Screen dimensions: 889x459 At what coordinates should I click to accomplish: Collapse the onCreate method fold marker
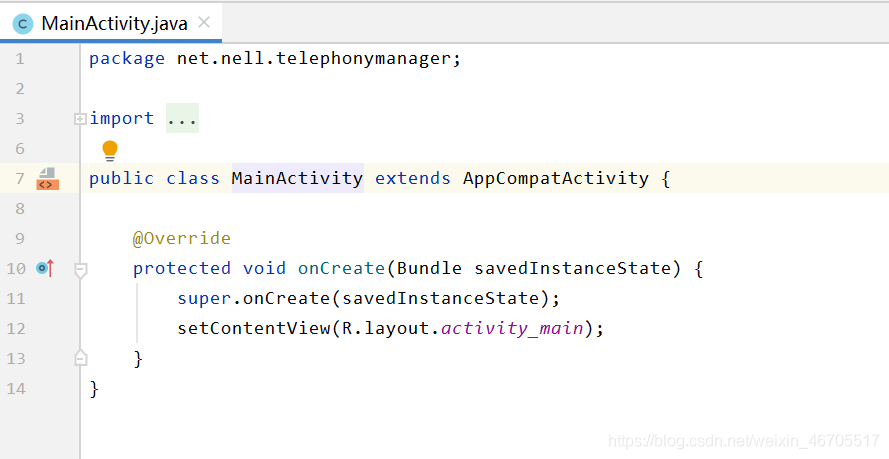point(81,270)
